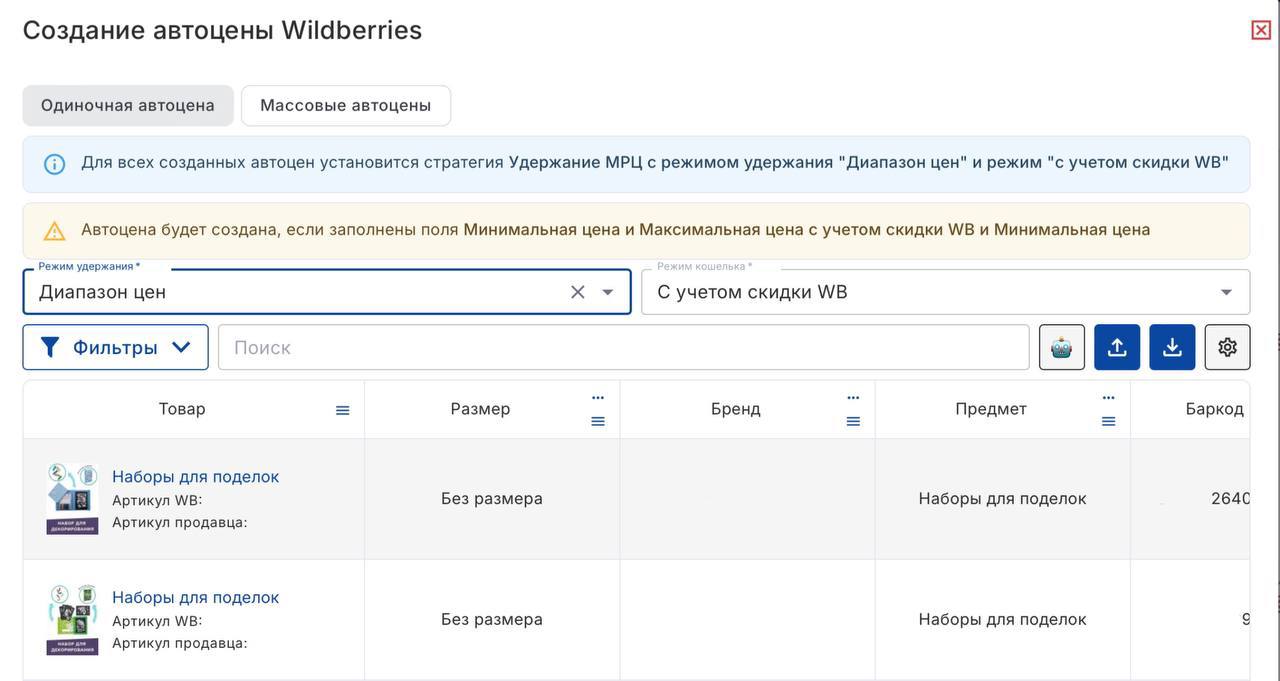Switch to Одиночная автоцена tab

(x=128, y=105)
